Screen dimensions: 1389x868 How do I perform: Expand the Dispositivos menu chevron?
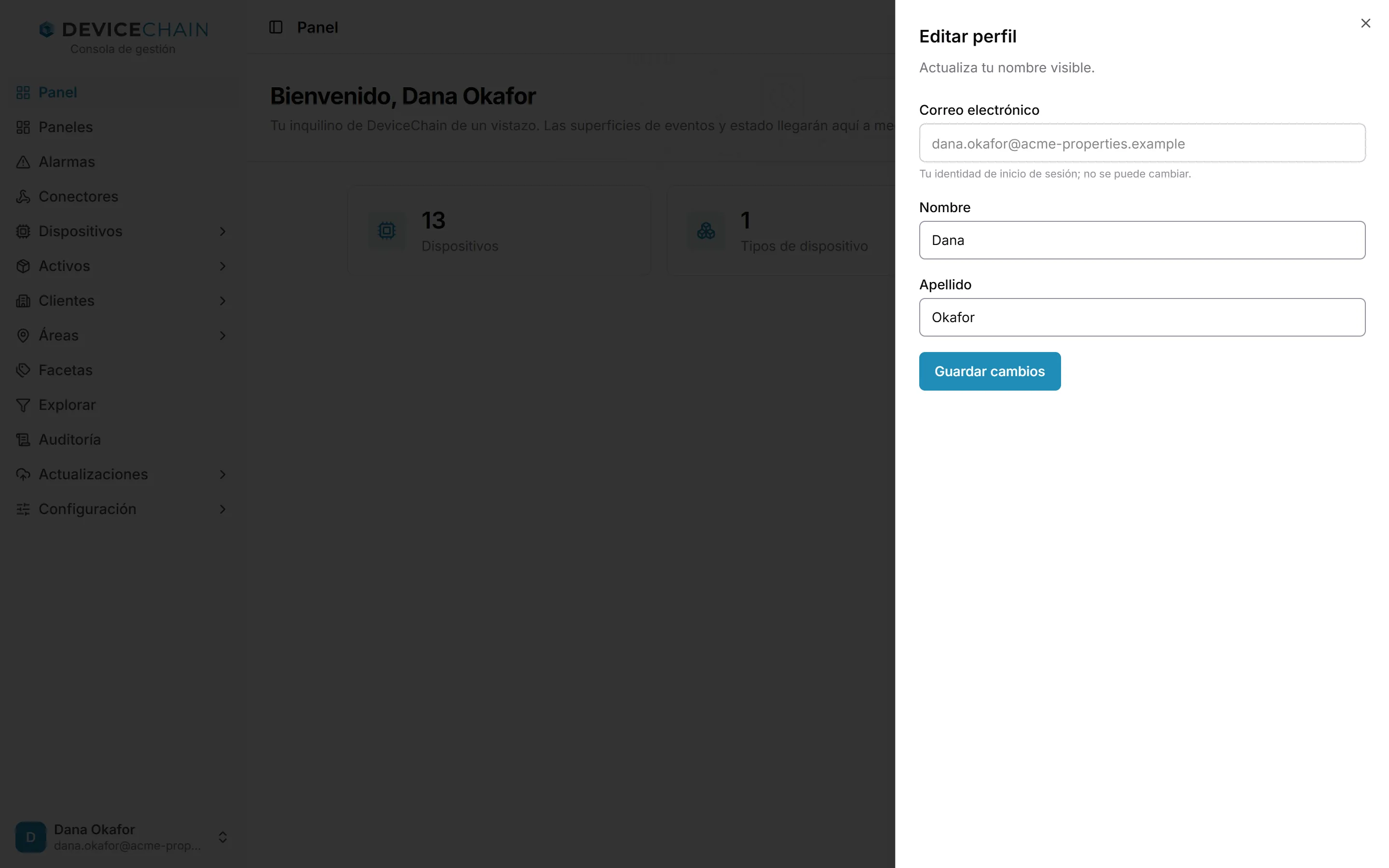pos(223,231)
